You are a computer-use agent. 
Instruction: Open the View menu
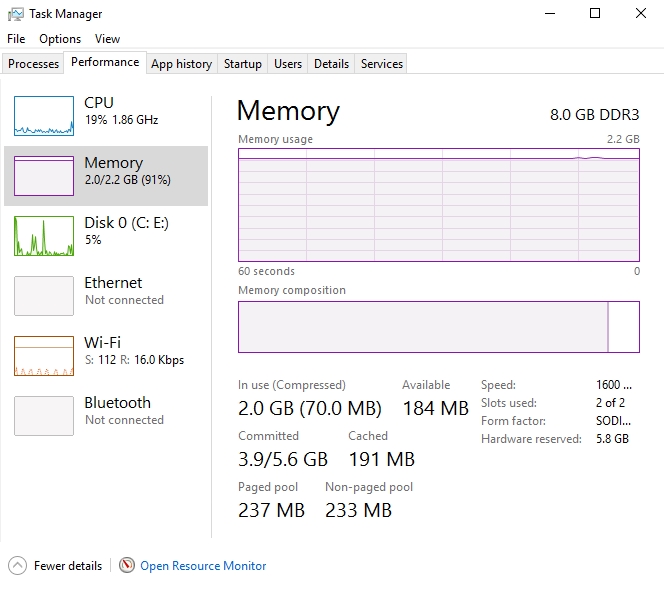(107, 39)
